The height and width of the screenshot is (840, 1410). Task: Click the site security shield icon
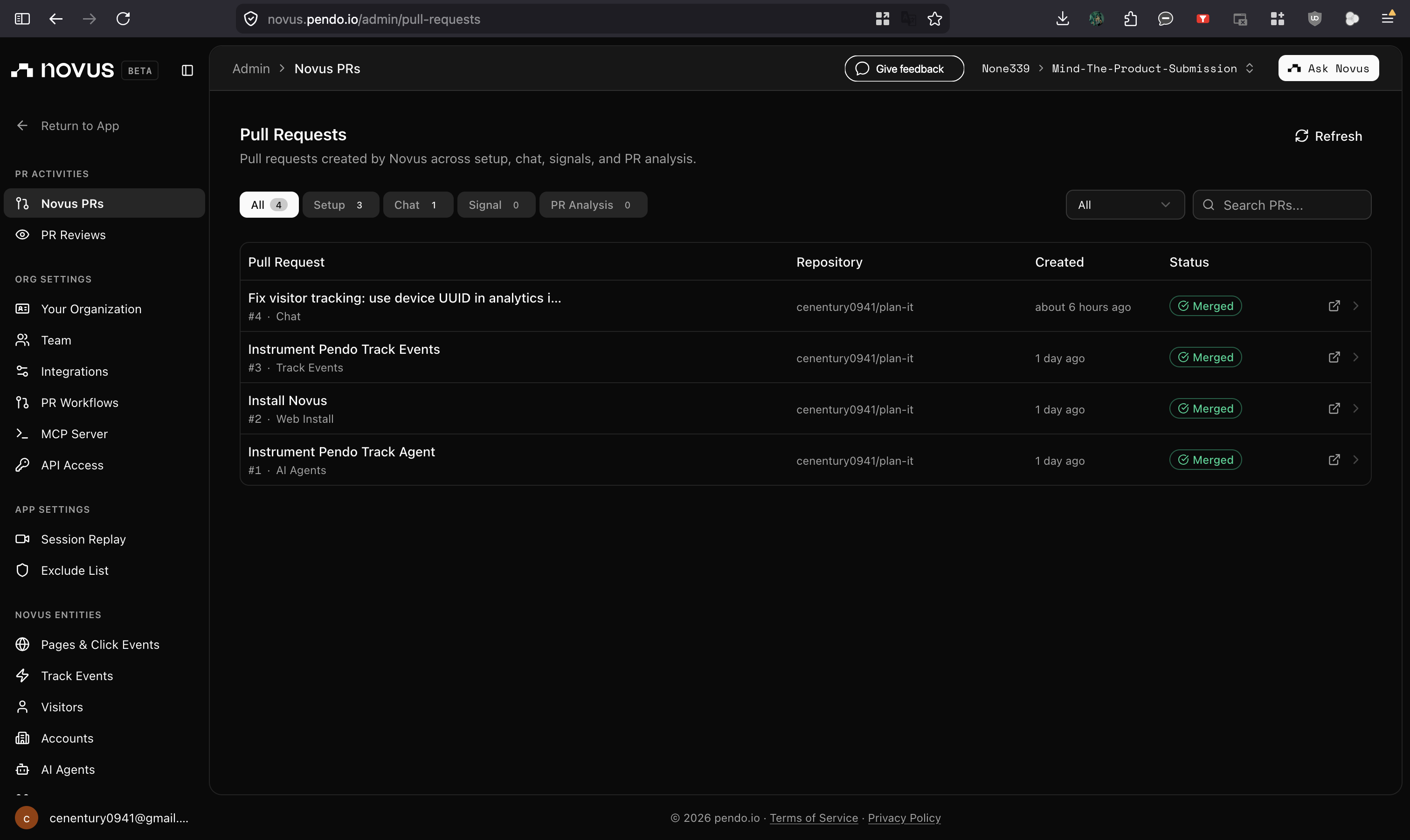(251, 19)
